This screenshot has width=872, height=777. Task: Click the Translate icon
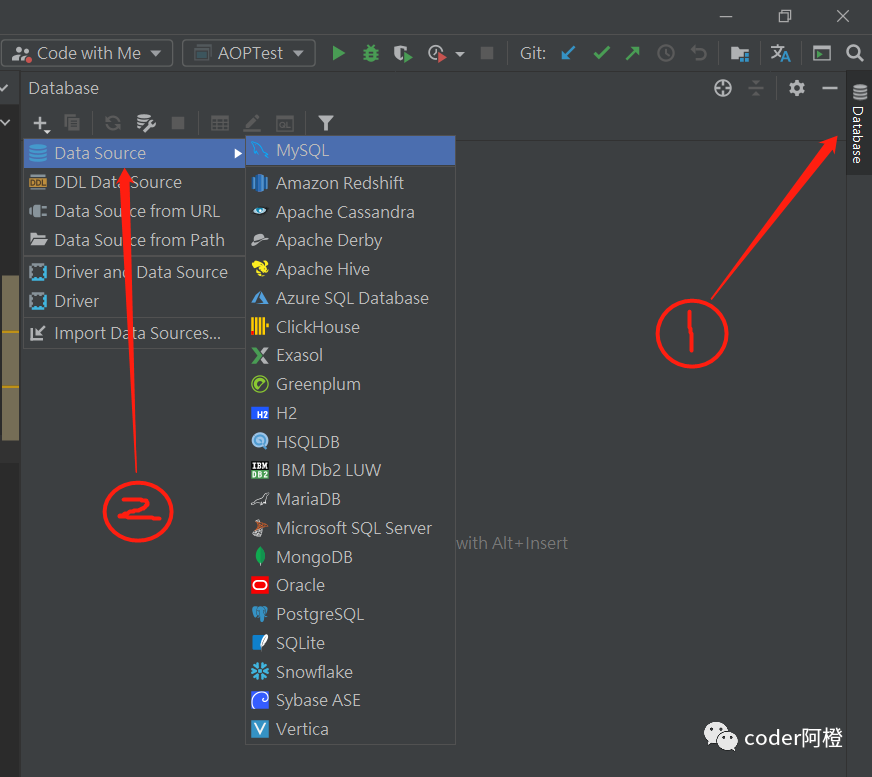(780, 53)
